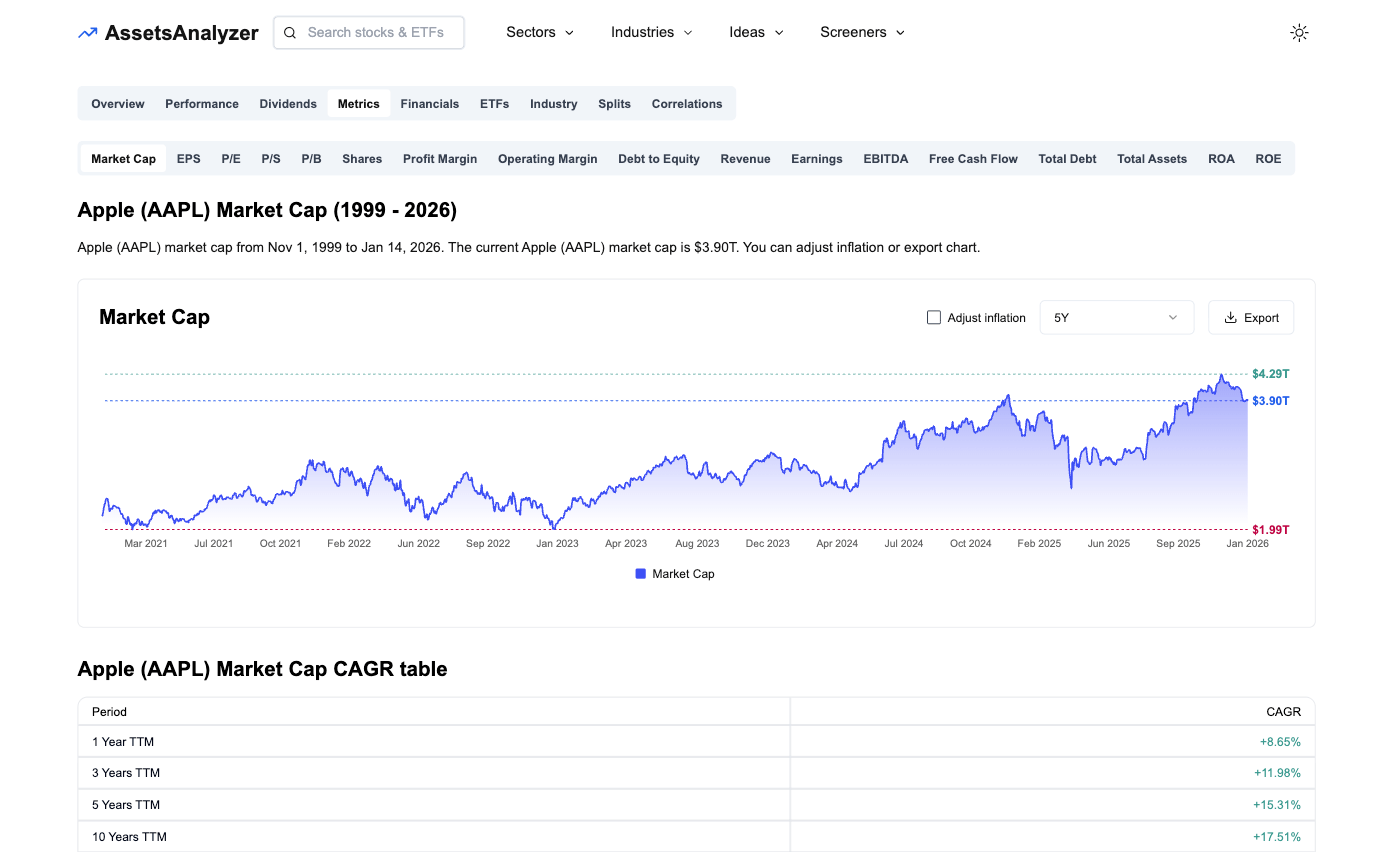
Task: Open the Financials tab
Action: pyautogui.click(x=430, y=104)
